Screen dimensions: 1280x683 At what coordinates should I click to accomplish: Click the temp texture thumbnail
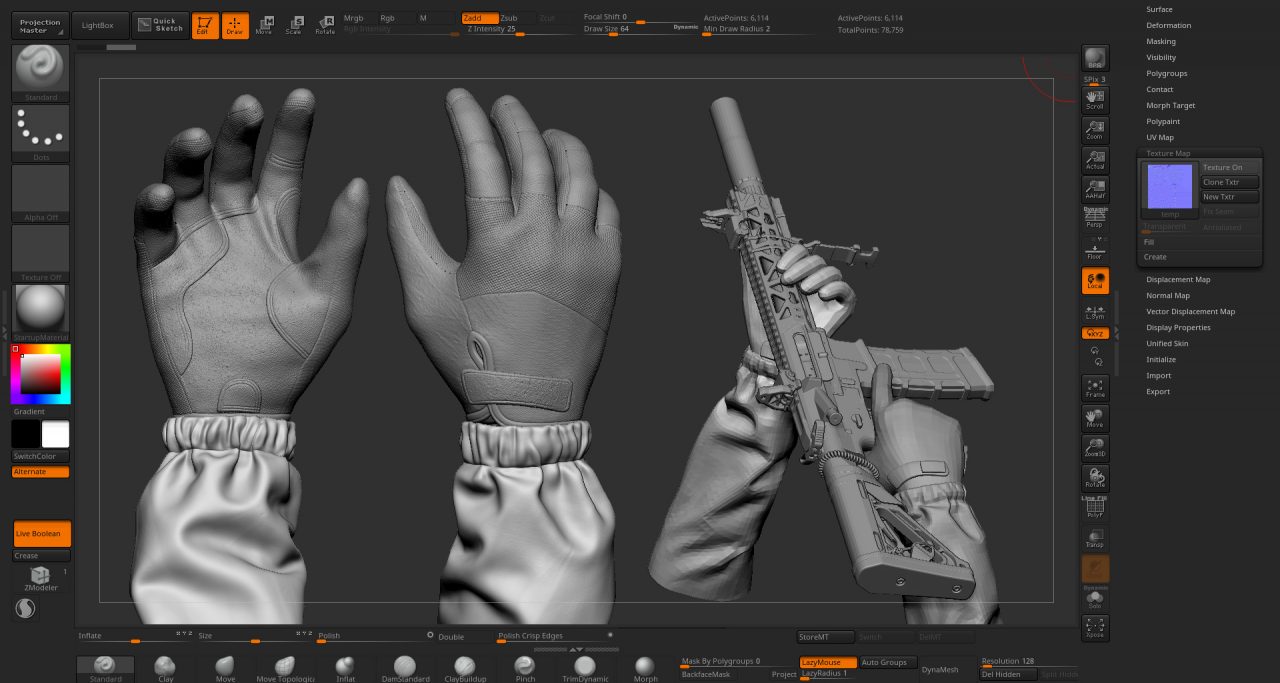(1169, 188)
